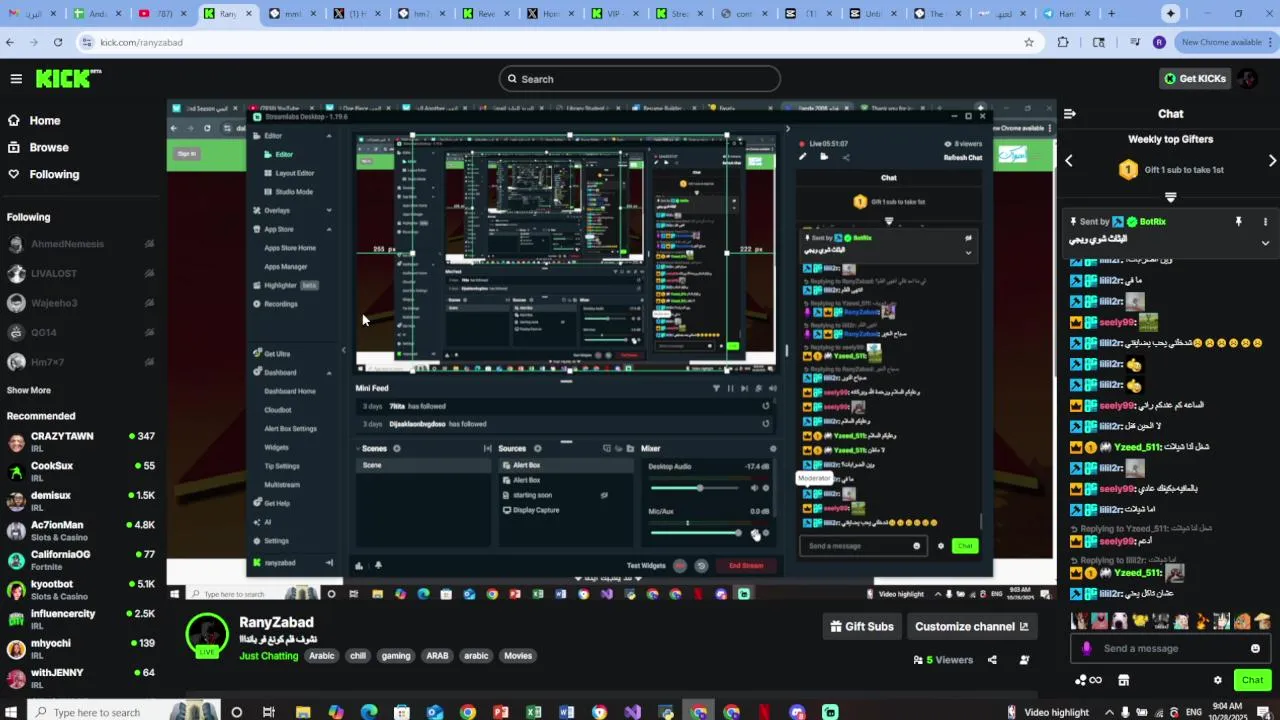This screenshot has width=1280, height=720.
Task: Open pinned message options menu
Action: click(x=1265, y=222)
